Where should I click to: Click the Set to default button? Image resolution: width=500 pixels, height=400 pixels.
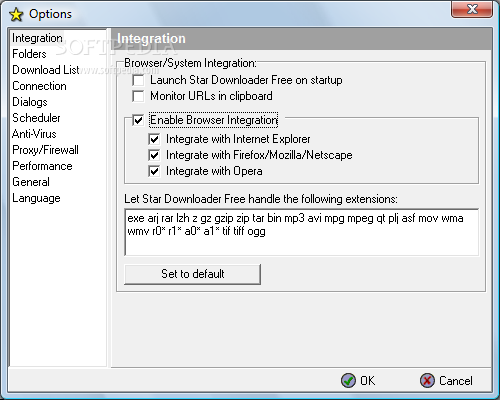pyautogui.click(x=192, y=274)
